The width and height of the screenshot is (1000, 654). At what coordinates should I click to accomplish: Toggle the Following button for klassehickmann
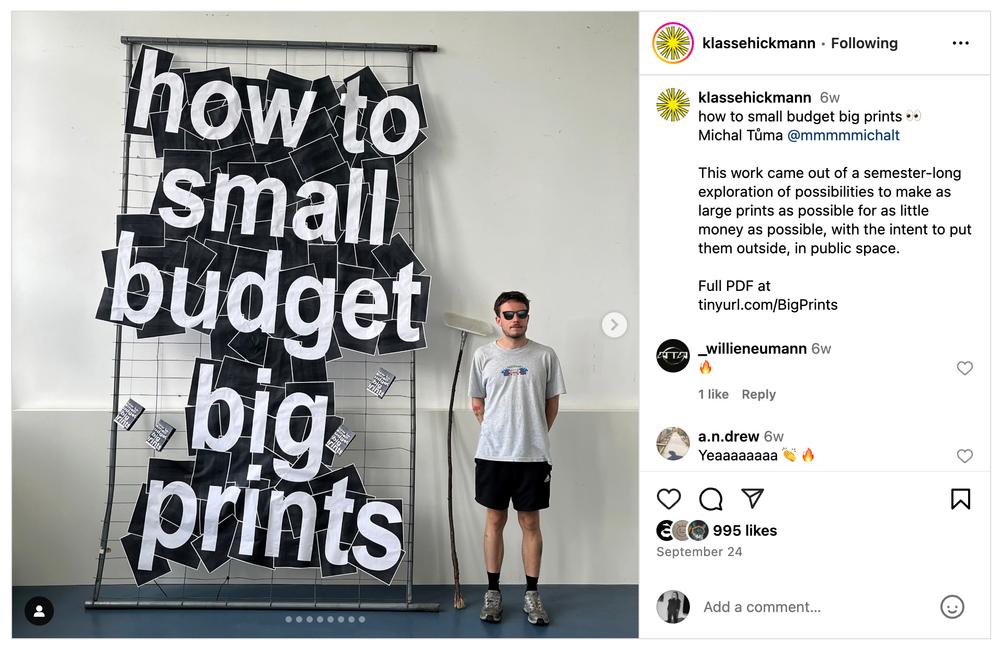tap(864, 43)
